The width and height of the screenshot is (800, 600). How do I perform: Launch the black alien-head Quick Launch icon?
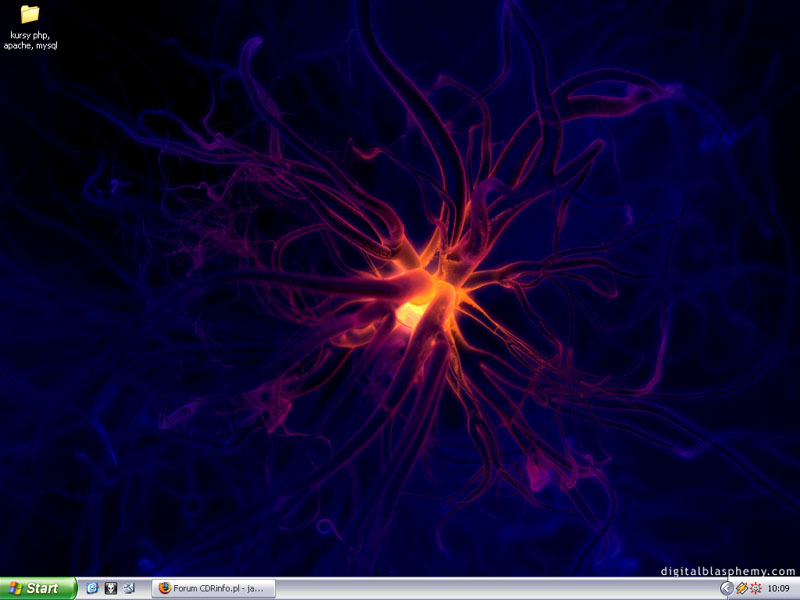coord(111,588)
